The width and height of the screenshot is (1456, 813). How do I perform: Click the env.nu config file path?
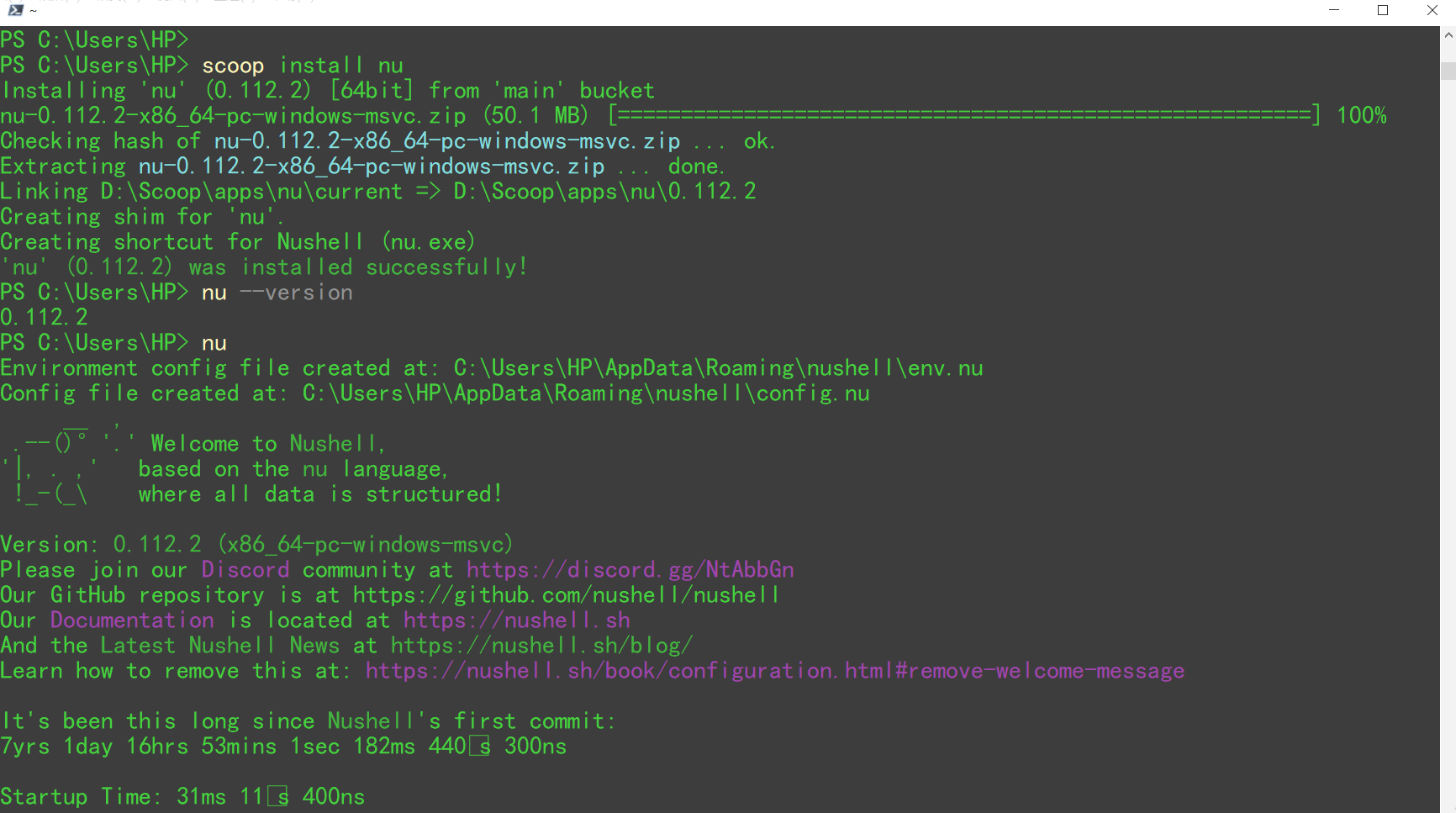719,368
